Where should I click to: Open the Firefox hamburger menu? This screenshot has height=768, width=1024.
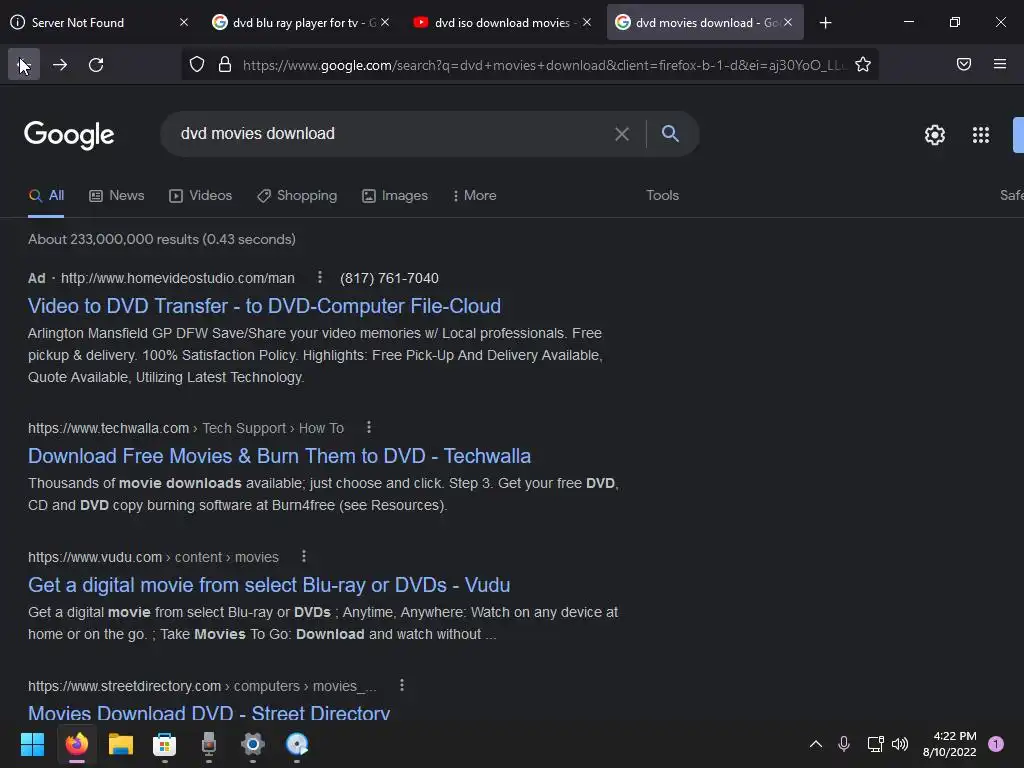pyautogui.click(x=999, y=64)
